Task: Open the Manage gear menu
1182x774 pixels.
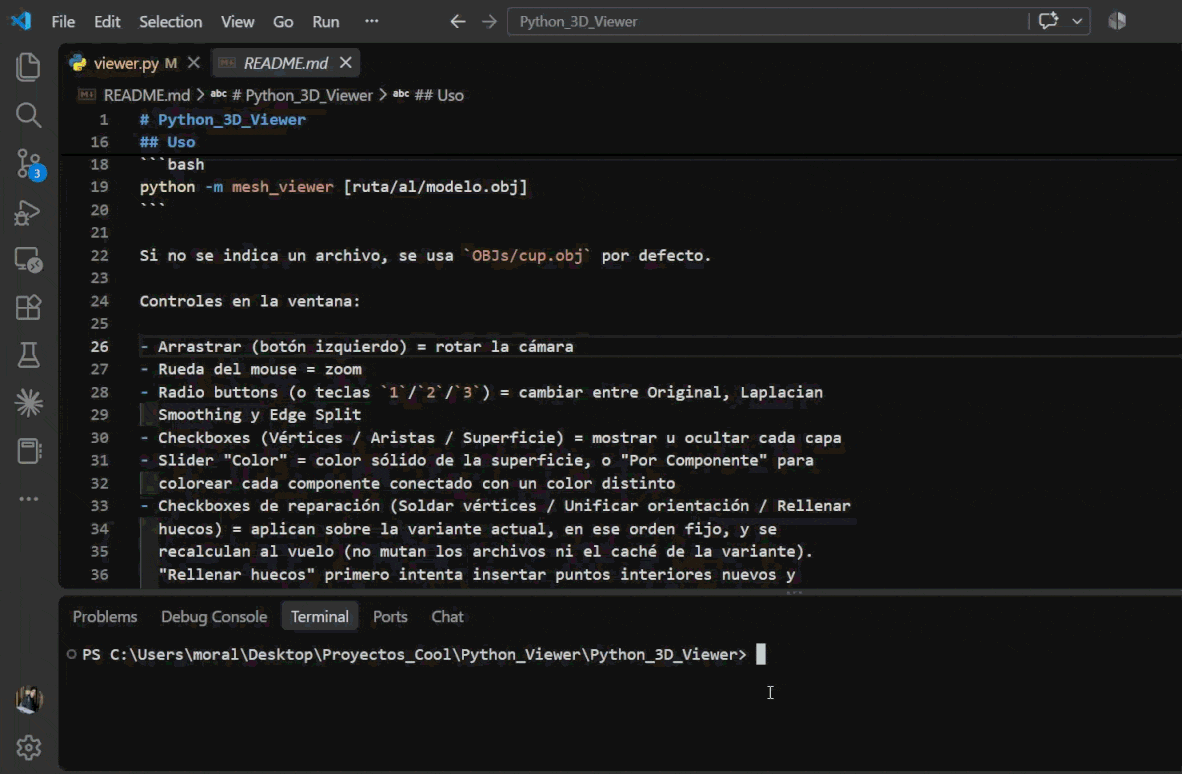Action: 29,748
